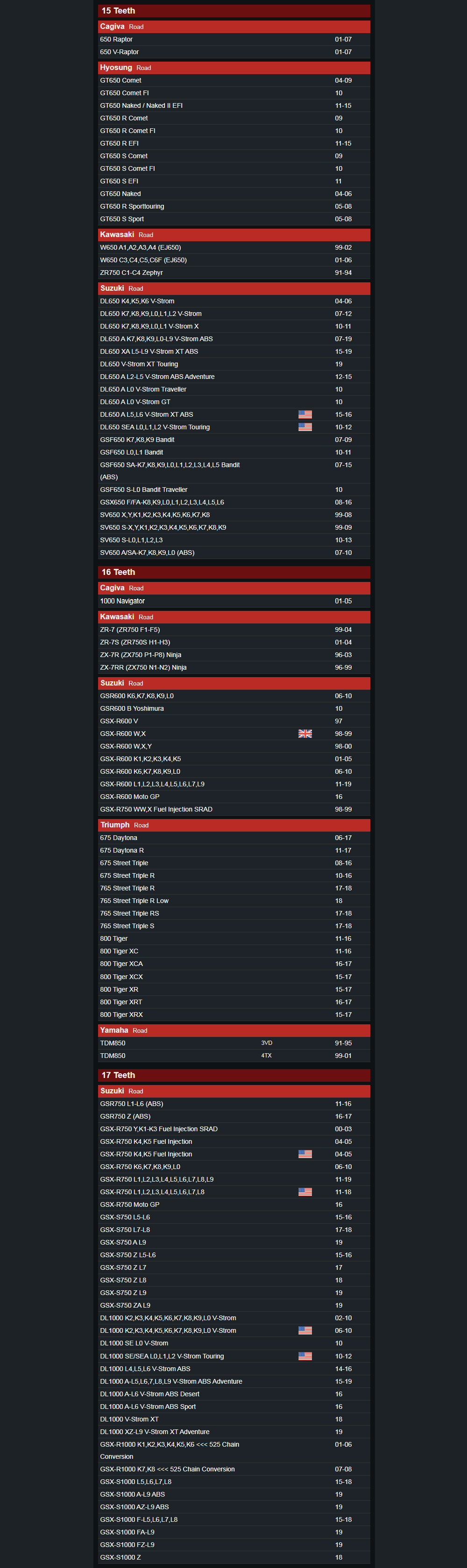Screen dimensions: 467x1568
Task: Select the 16 Teeth section heading
Action: tap(234, 572)
